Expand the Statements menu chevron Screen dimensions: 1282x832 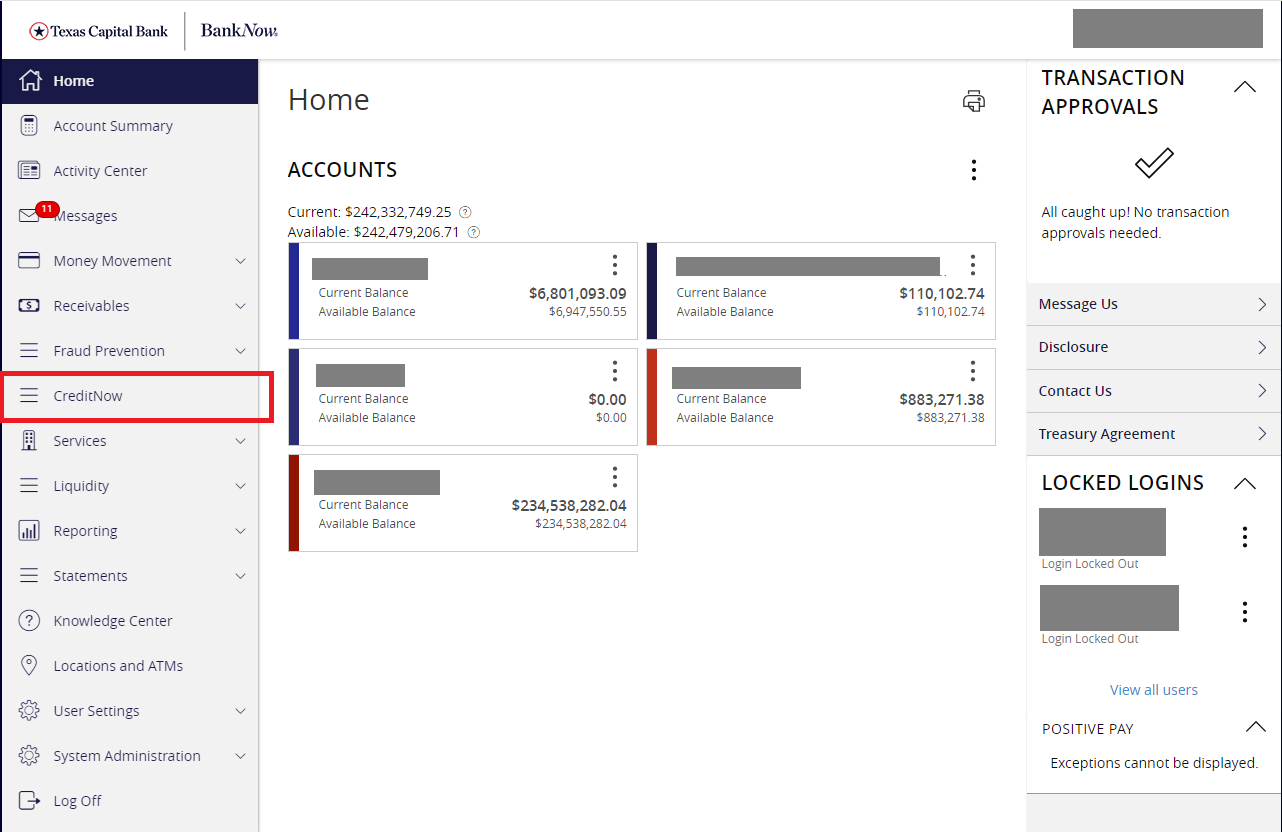[x=240, y=576]
